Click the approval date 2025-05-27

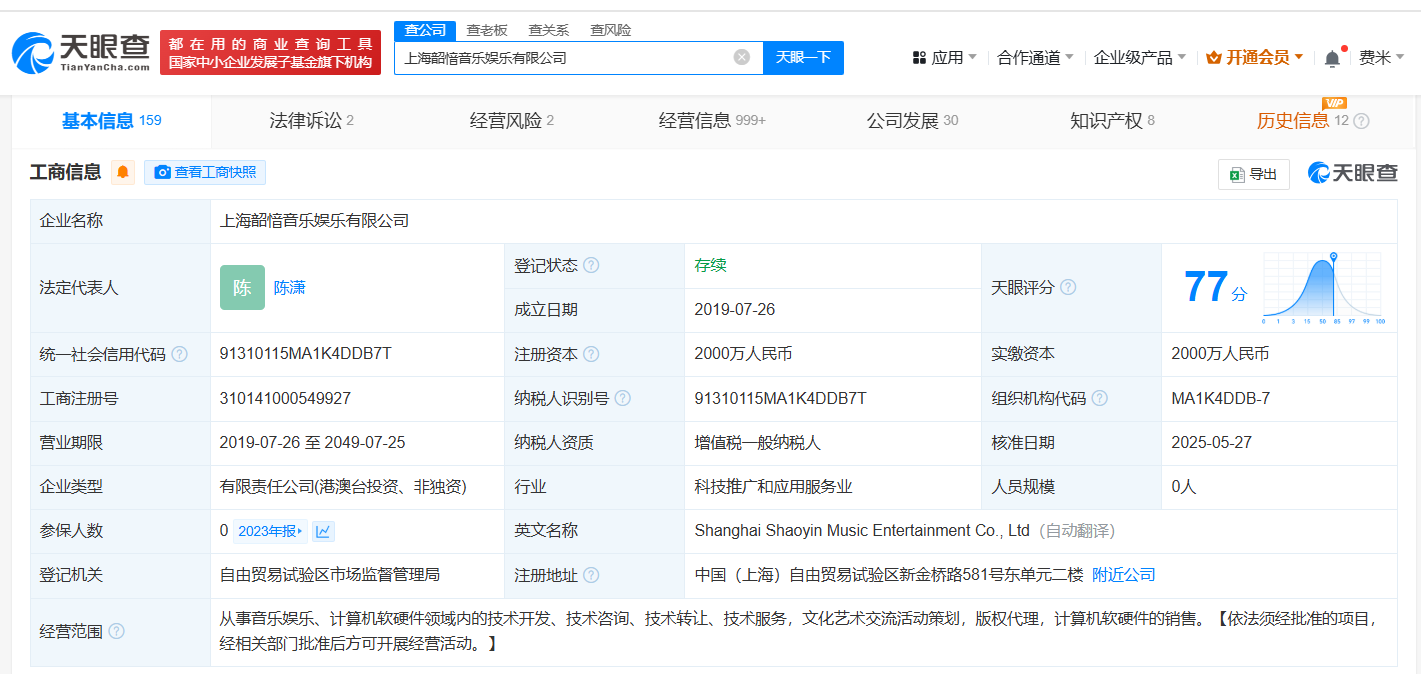click(1212, 442)
